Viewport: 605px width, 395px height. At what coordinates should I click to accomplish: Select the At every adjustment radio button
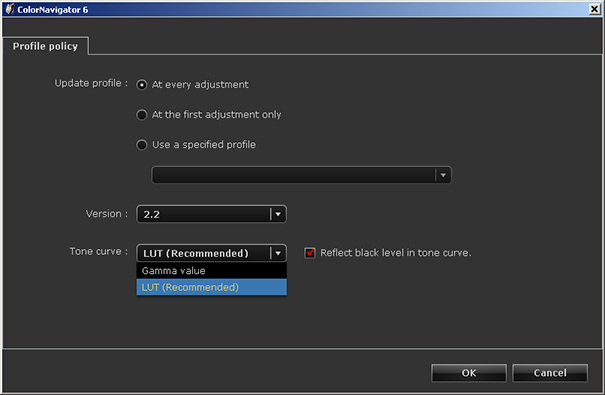(142, 84)
